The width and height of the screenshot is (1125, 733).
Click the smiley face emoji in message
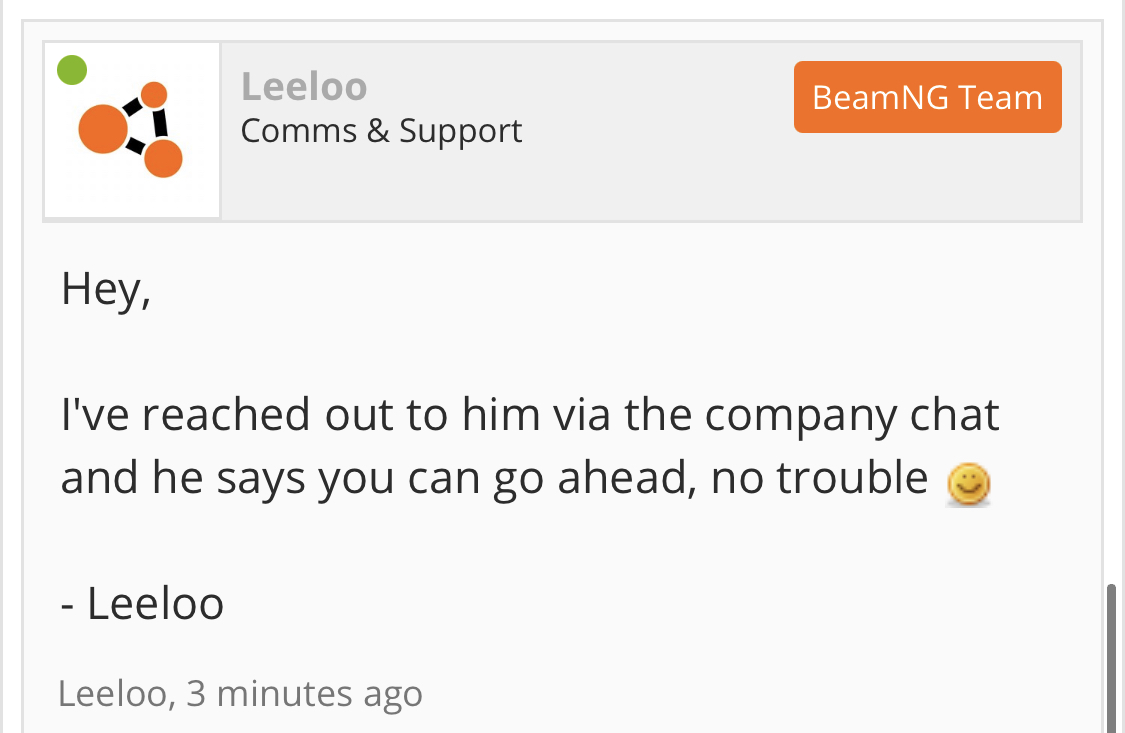tap(968, 485)
